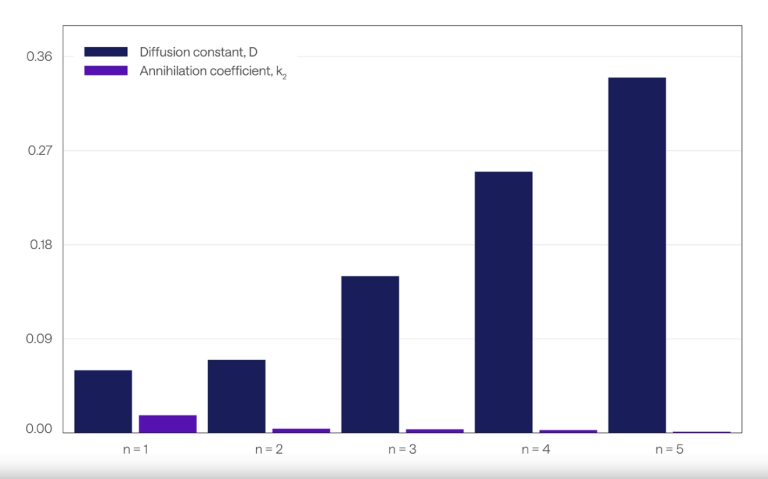Select the 'n = 2' axis label
The height and width of the screenshot is (479, 768).
[x=269, y=449]
